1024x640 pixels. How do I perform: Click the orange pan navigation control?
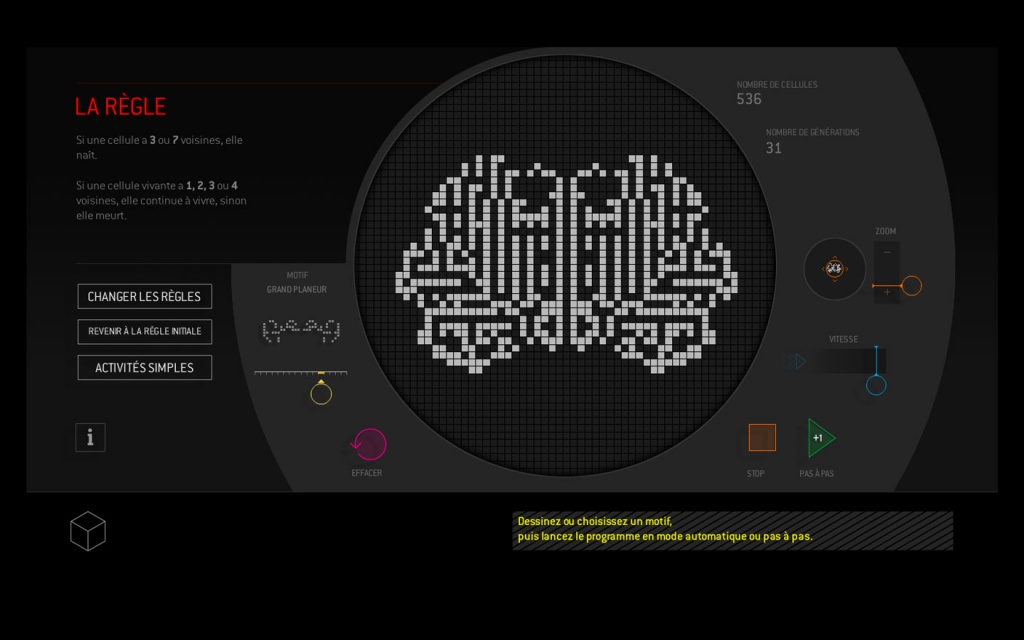click(834, 268)
